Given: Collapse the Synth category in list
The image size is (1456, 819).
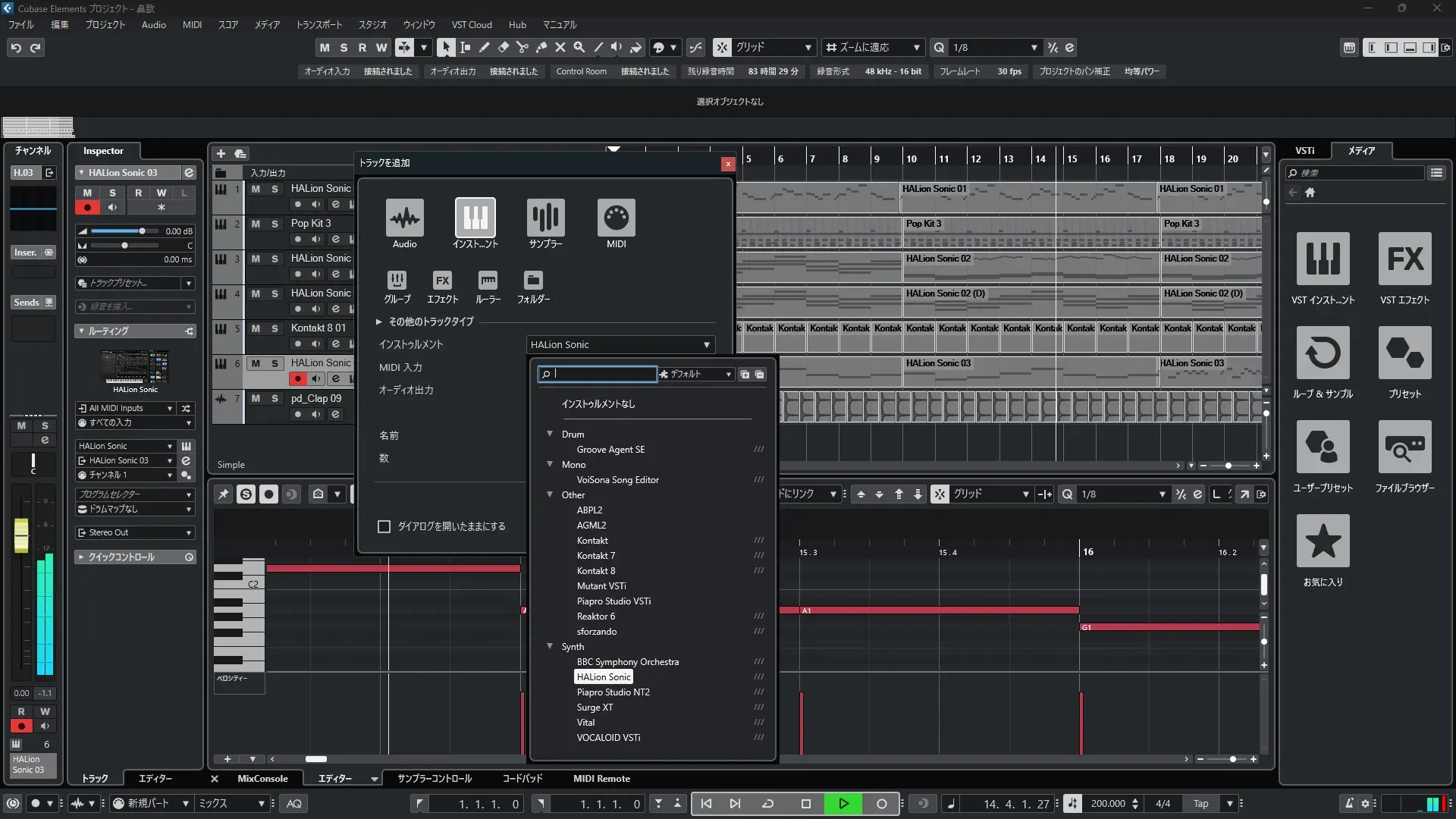Looking at the screenshot, I should coord(550,646).
